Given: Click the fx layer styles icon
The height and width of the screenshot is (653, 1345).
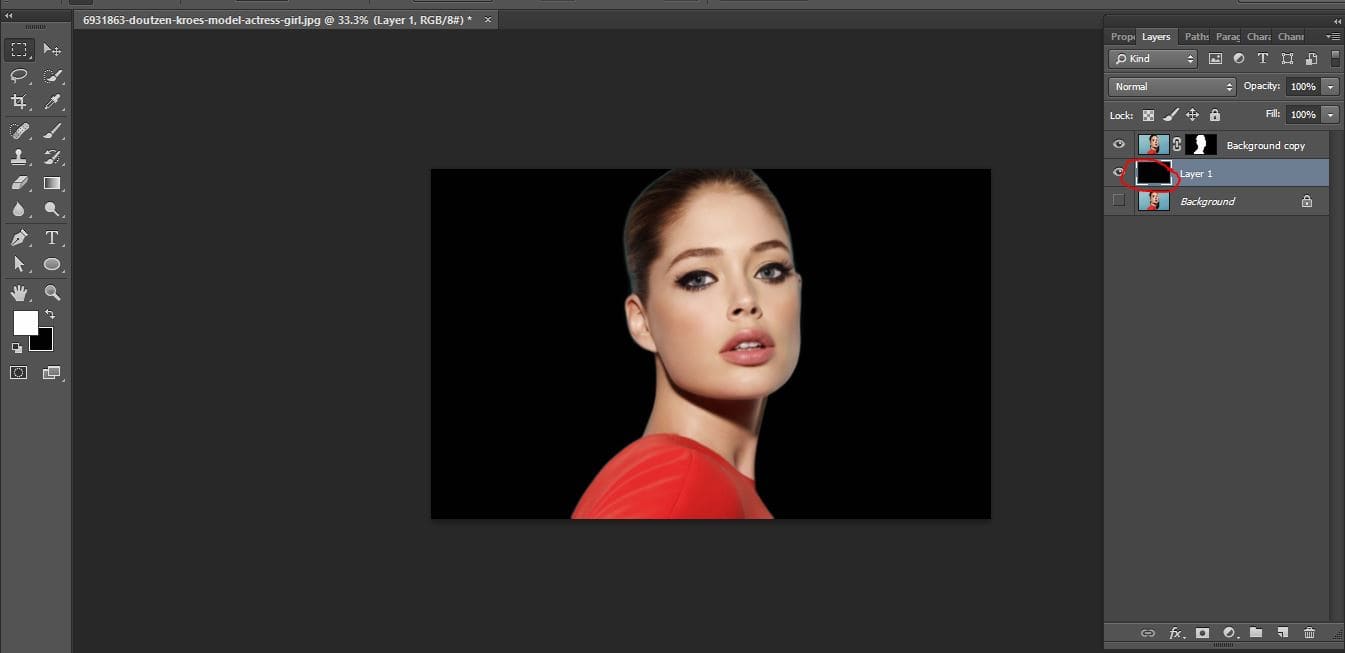Looking at the screenshot, I should [x=1175, y=632].
